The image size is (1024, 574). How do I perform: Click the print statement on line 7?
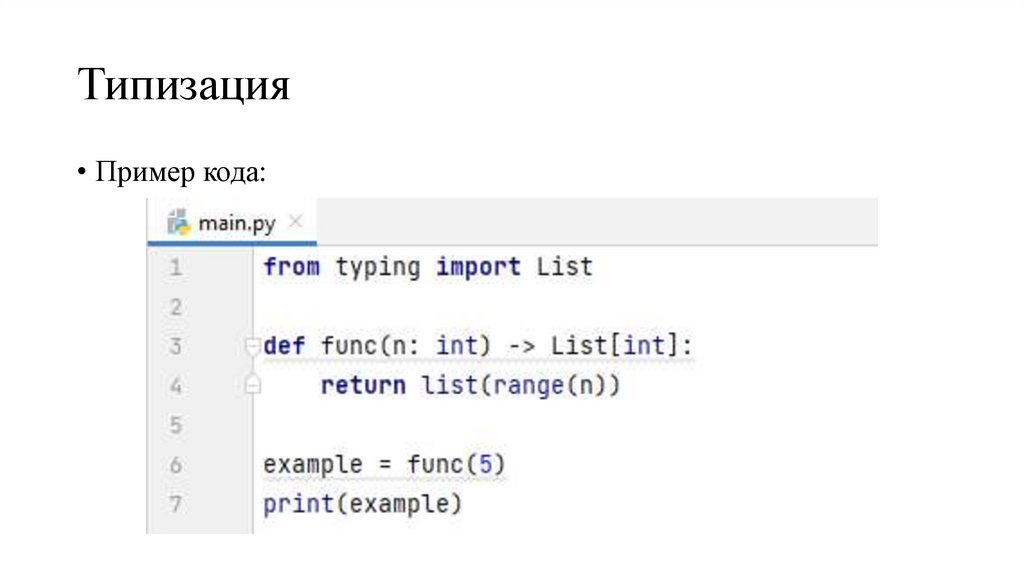tap(297, 505)
